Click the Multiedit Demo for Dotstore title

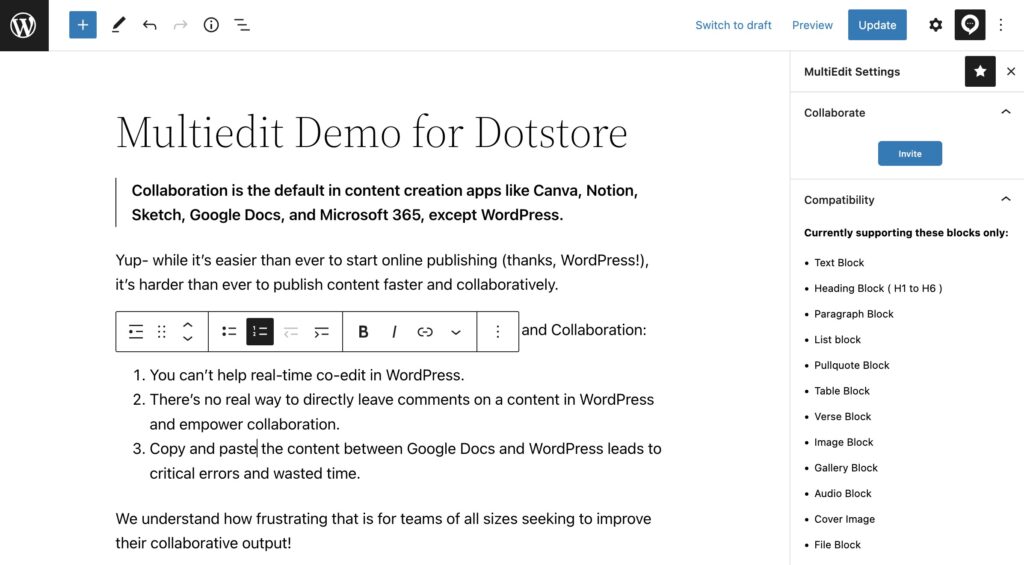click(x=372, y=133)
